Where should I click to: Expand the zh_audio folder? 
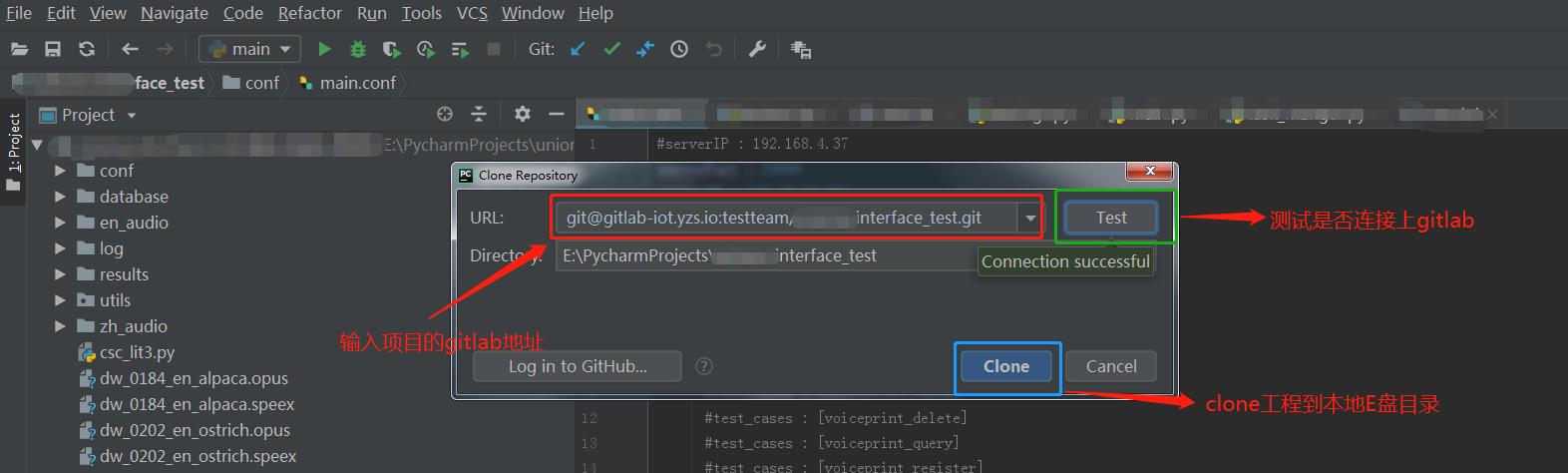[60, 326]
